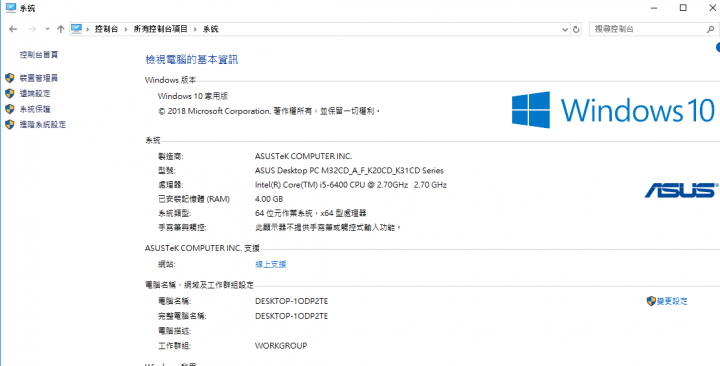Click shield icon beside 系統保護
This screenshot has height=366, width=720.
10,109
